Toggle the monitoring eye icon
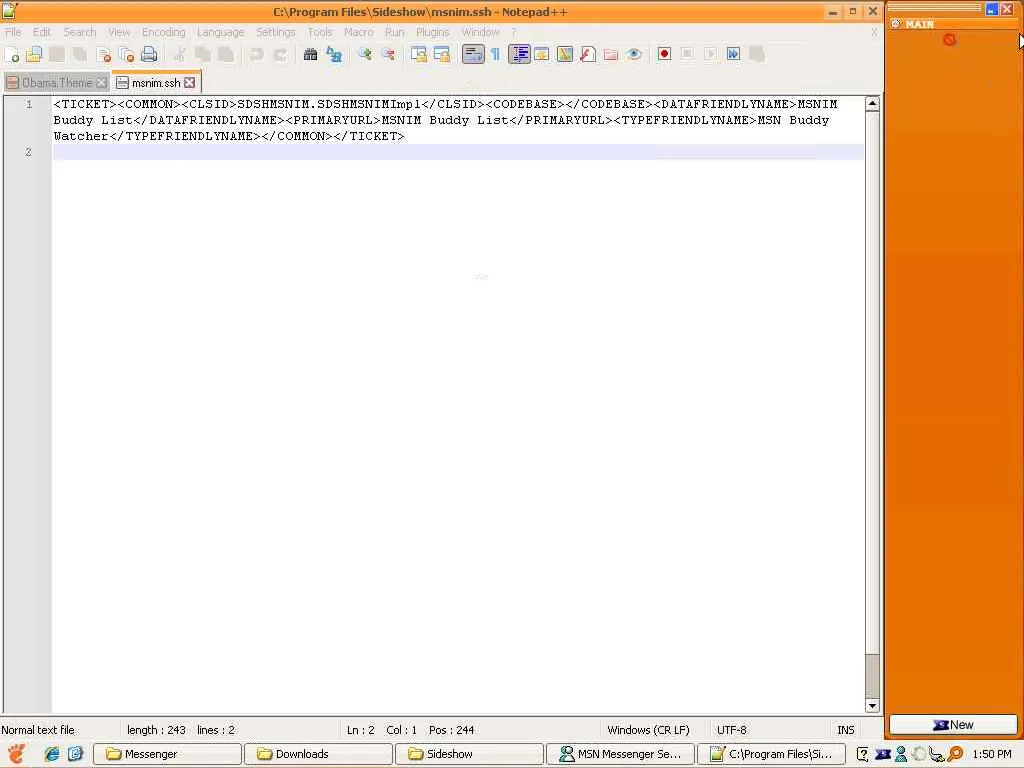The width and height of the screenshot is (1024, 768). click(x=633, y=54)
